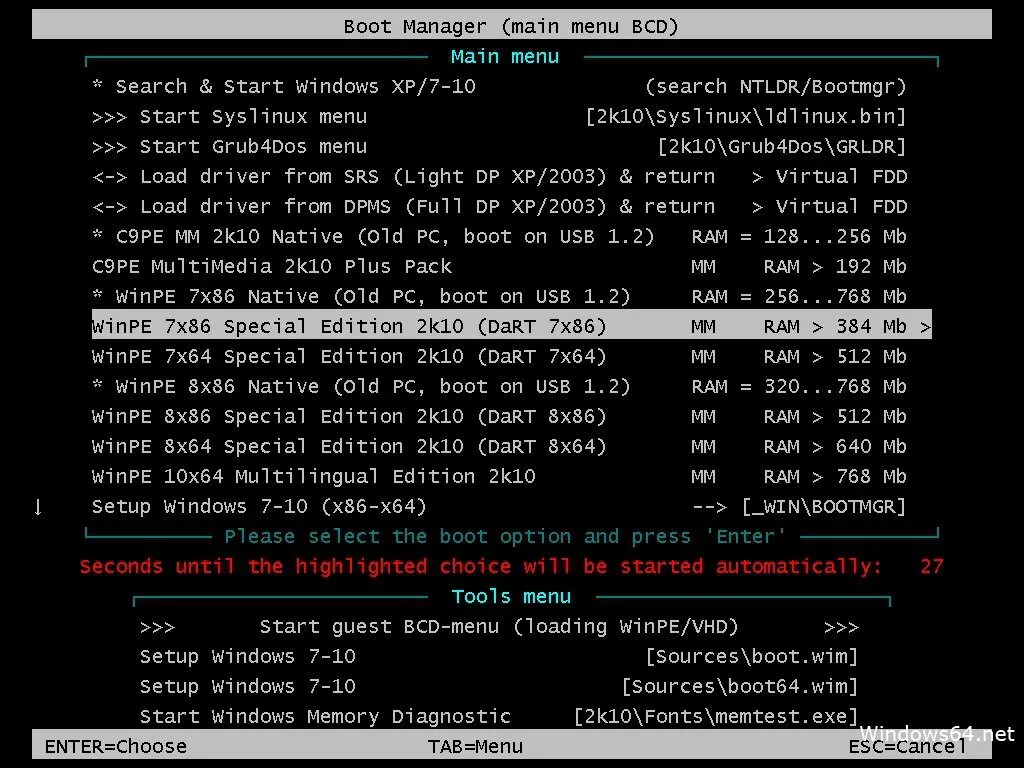This screenshot has height=768, width=1024.
Task: Click ENTER=Choose in status bar
Action: coord(116,746)
